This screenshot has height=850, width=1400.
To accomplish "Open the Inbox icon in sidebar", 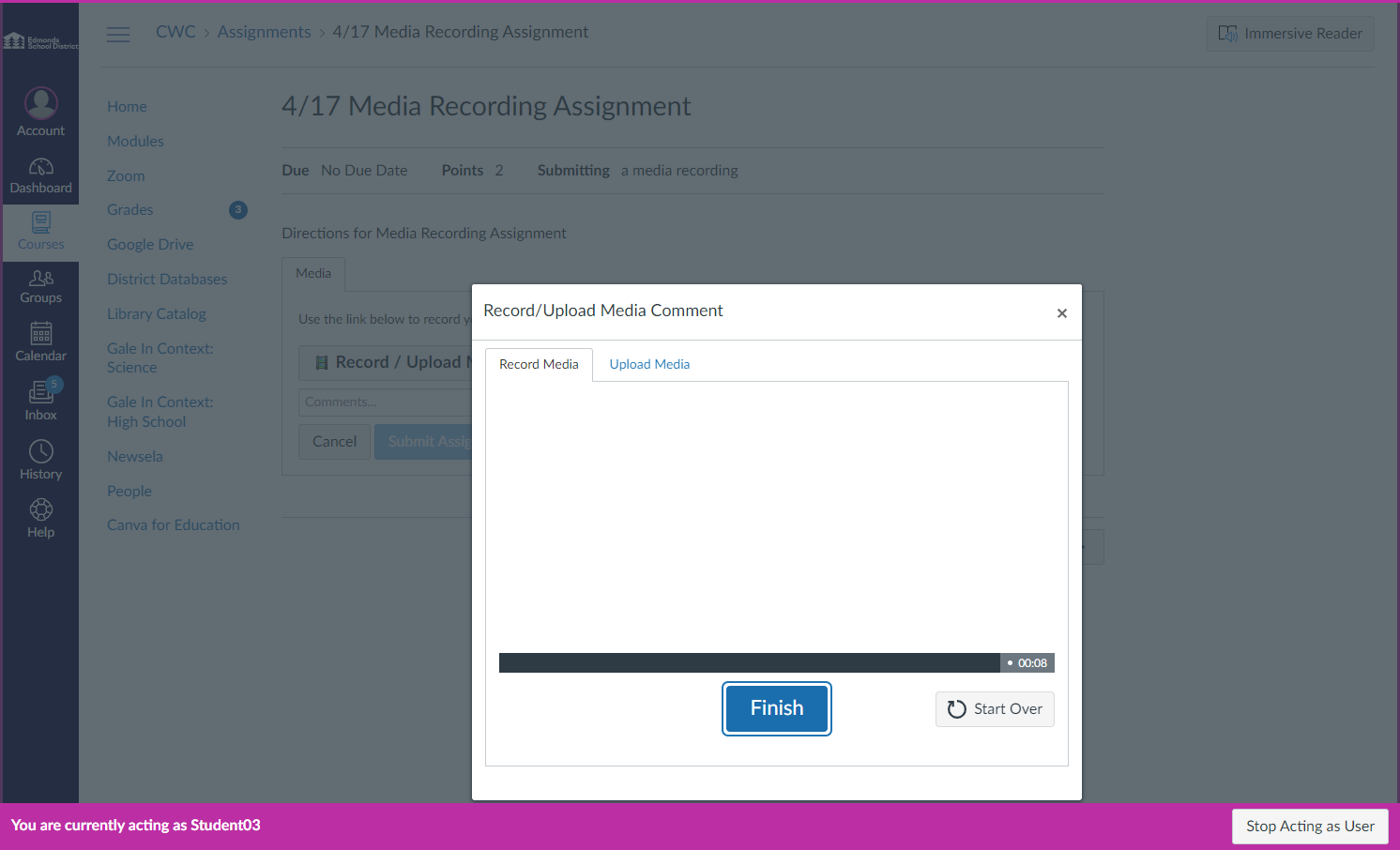I will click(40, 400).
